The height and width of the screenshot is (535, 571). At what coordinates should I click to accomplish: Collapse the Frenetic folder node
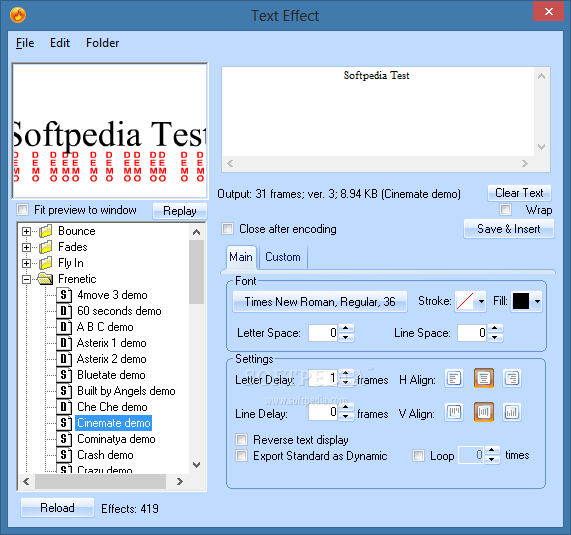[x=26, y=279]
